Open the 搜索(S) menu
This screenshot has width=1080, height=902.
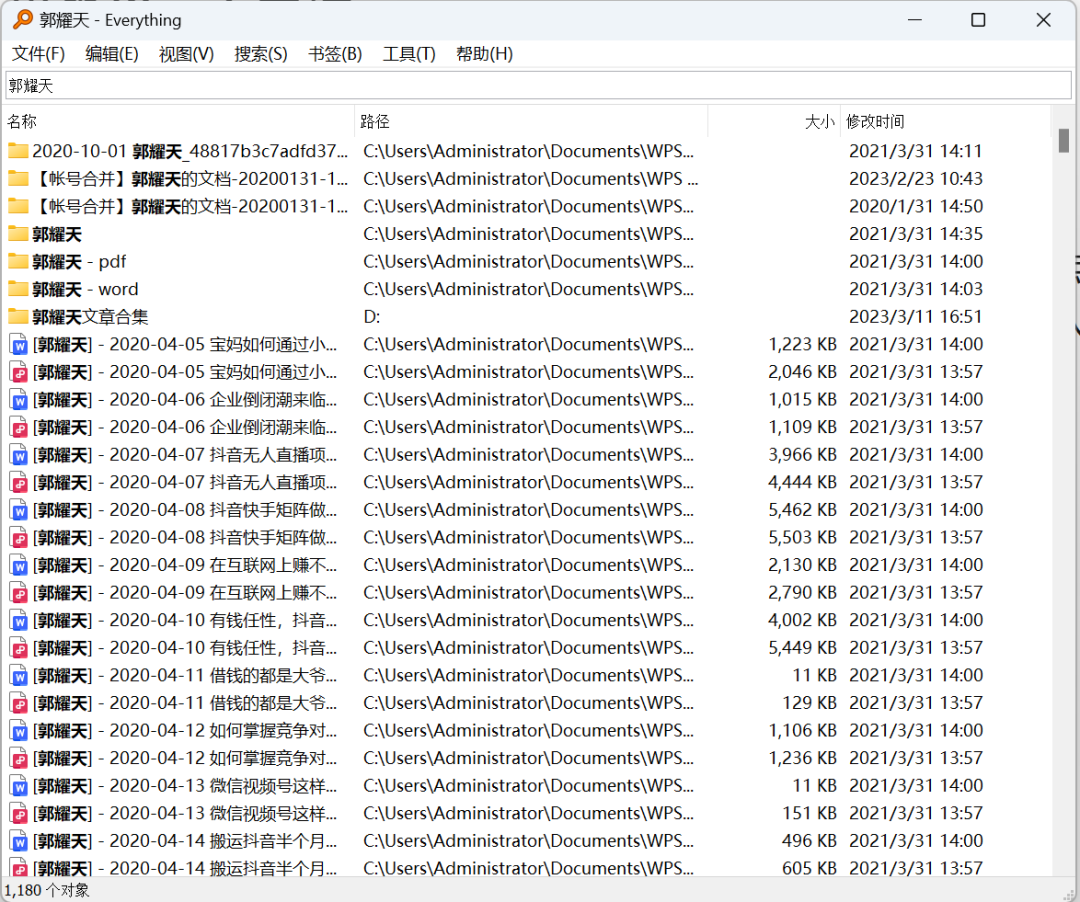point(260,54)
